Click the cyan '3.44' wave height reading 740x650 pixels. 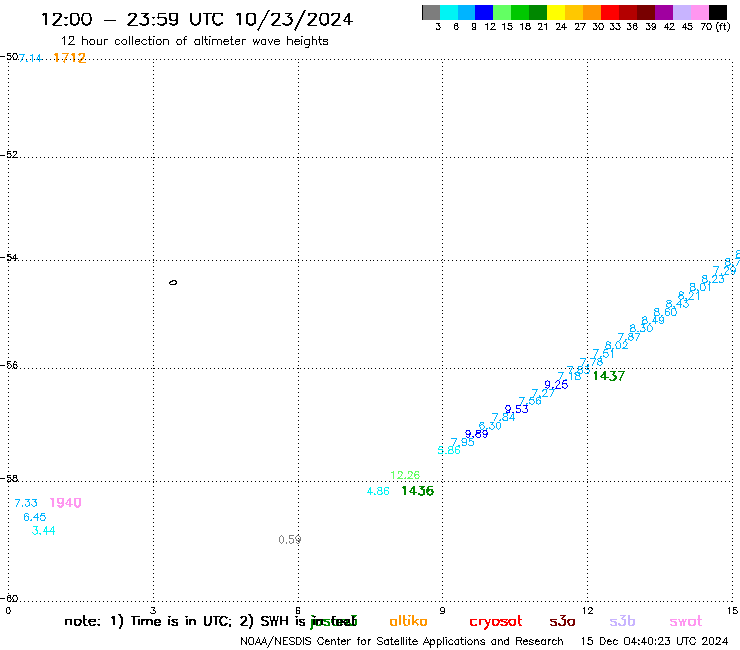pos(43,531)
